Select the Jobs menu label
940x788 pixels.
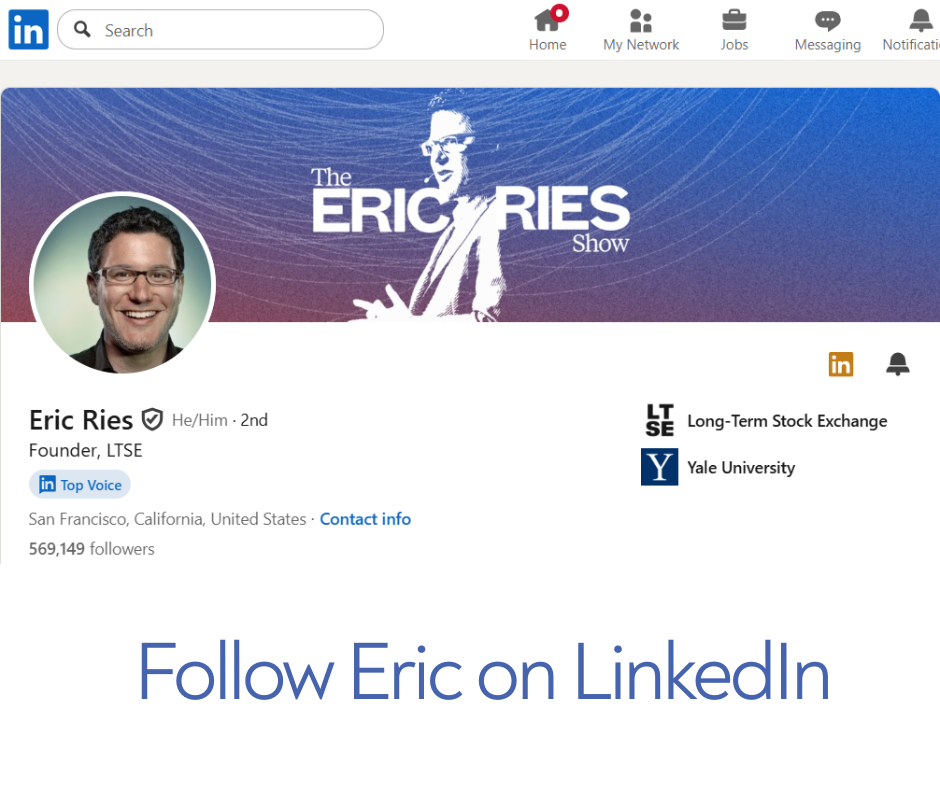pyautogui.click(x=734, y=45)
